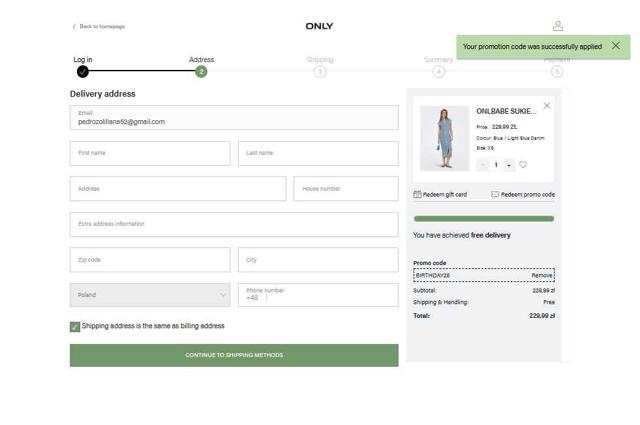Image resolution: width=640 pixels, height=425 pixels.
Task: Remove the BIRTHDAY25 promo code
Action: coord(542,276)
